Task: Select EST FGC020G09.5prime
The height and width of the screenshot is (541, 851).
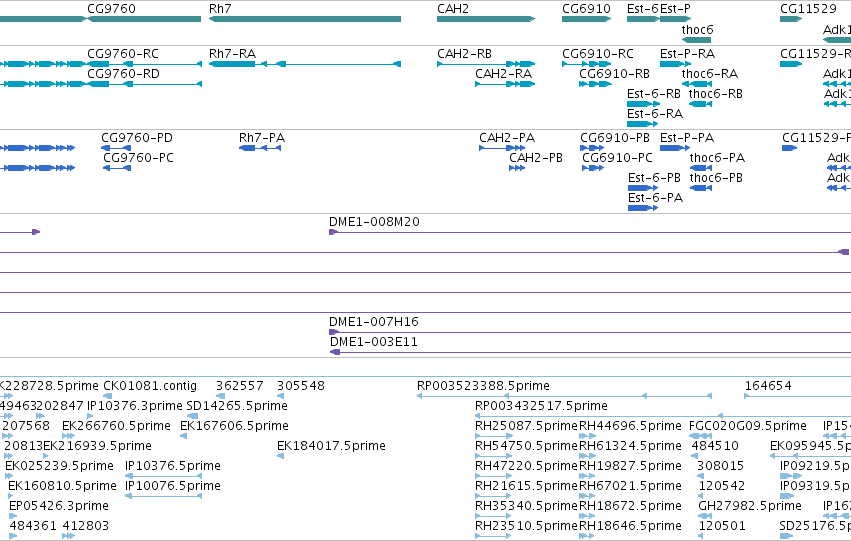Action: tap(747, 426)
